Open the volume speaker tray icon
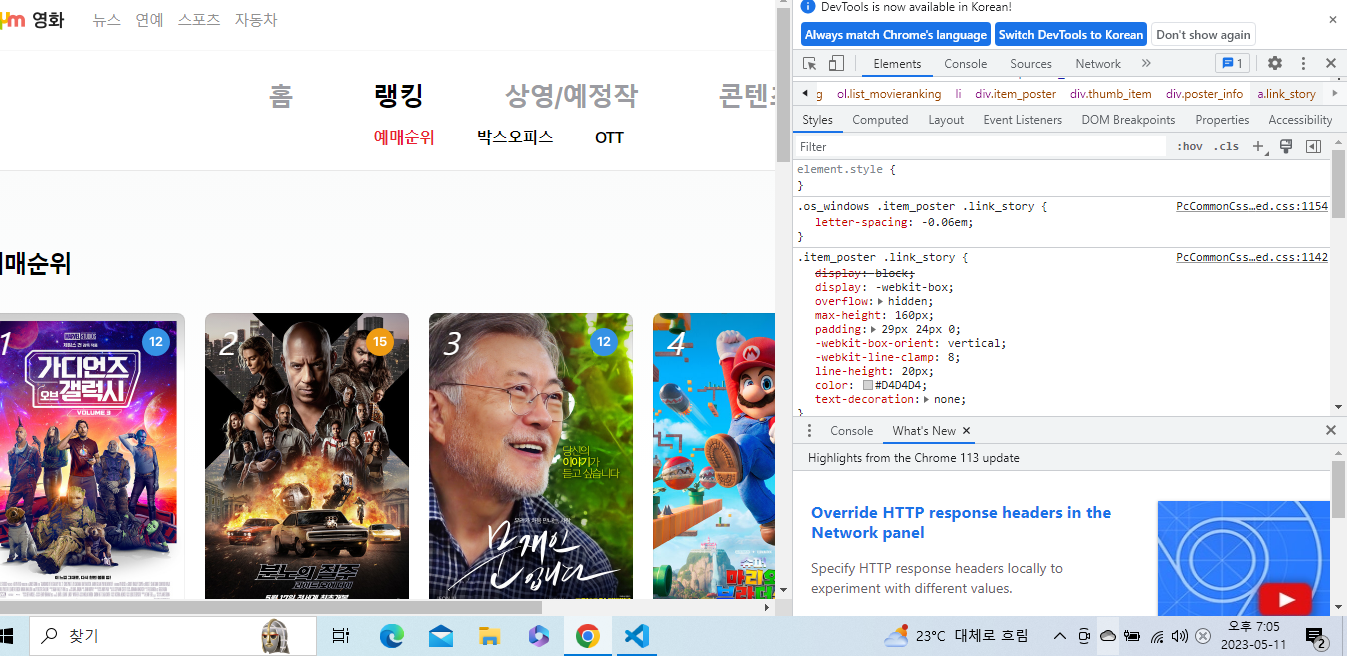The width and height of the screenshot is (1347, 656). 1180,636
